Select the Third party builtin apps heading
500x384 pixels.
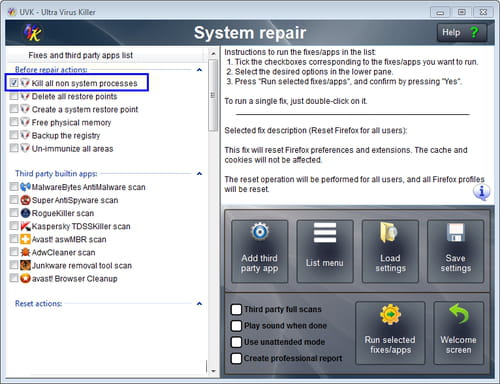click(x=56, y=173)
